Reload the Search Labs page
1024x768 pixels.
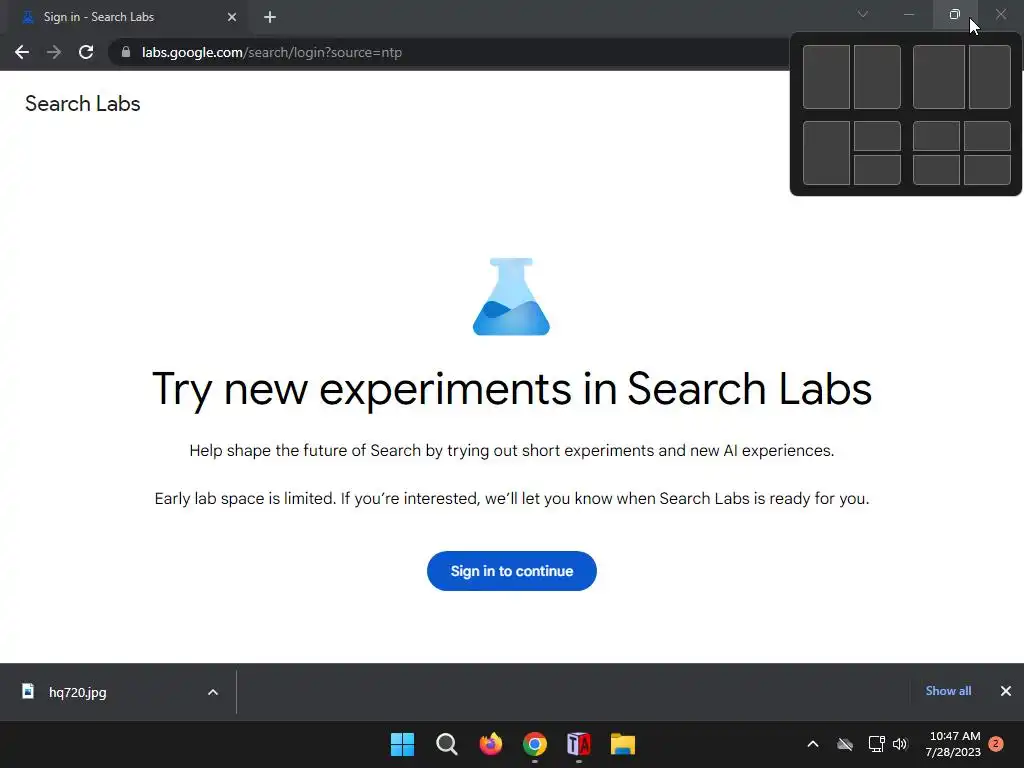[x=86, y=52]
